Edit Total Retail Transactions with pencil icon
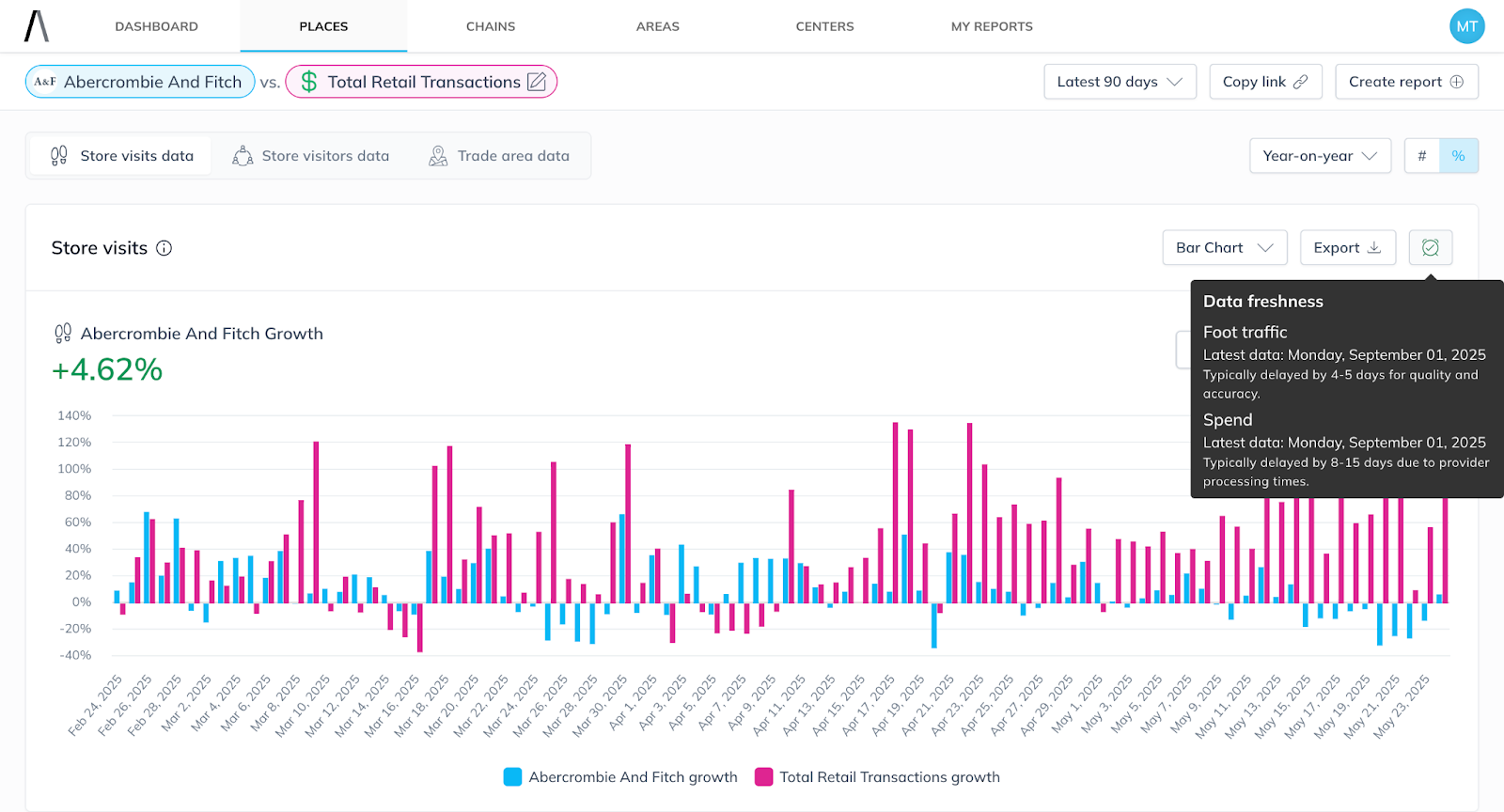The width and height of the screenshot is (1504, 812). [537, 82]
